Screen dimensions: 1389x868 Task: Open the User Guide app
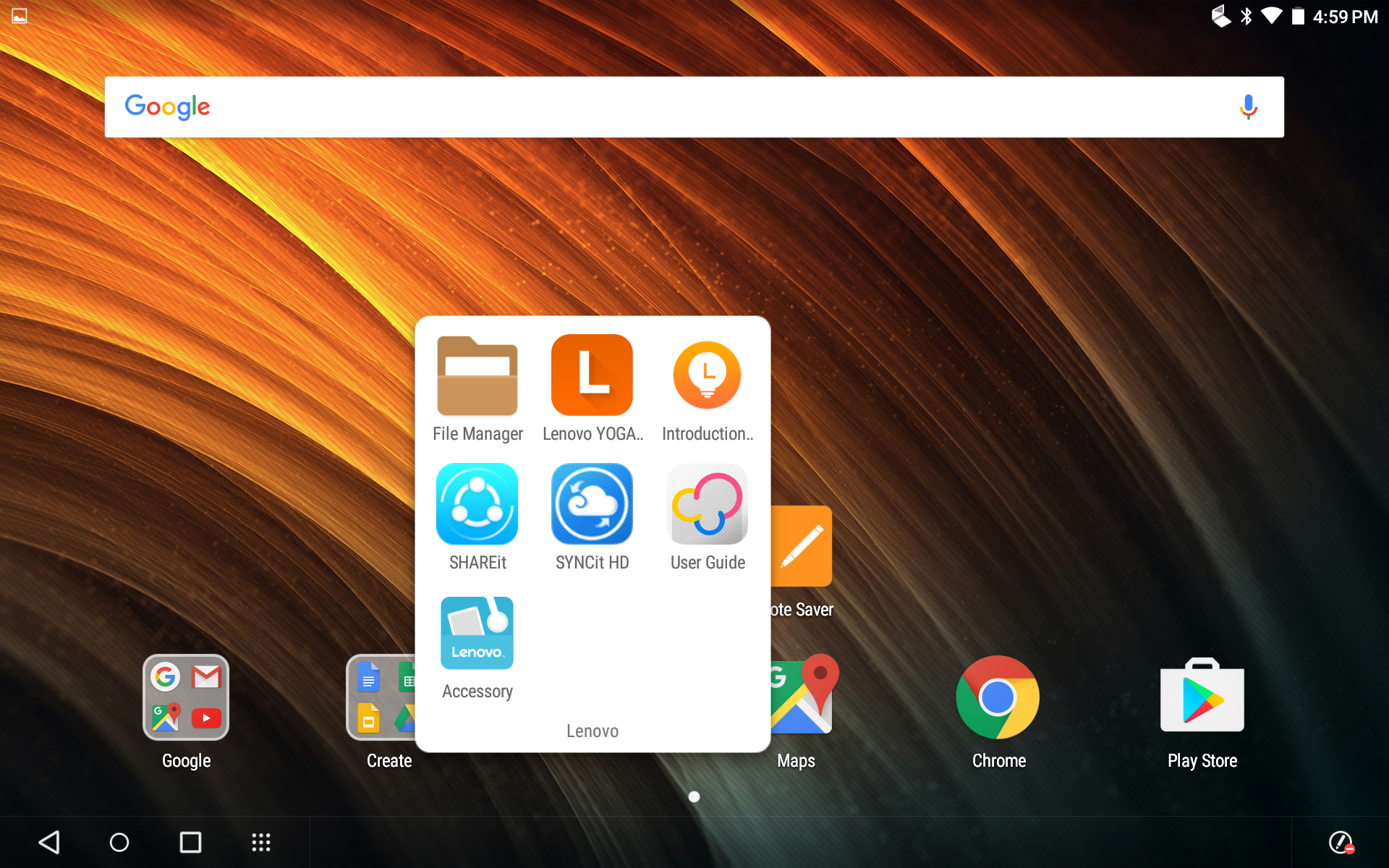[x=708, y=504]
